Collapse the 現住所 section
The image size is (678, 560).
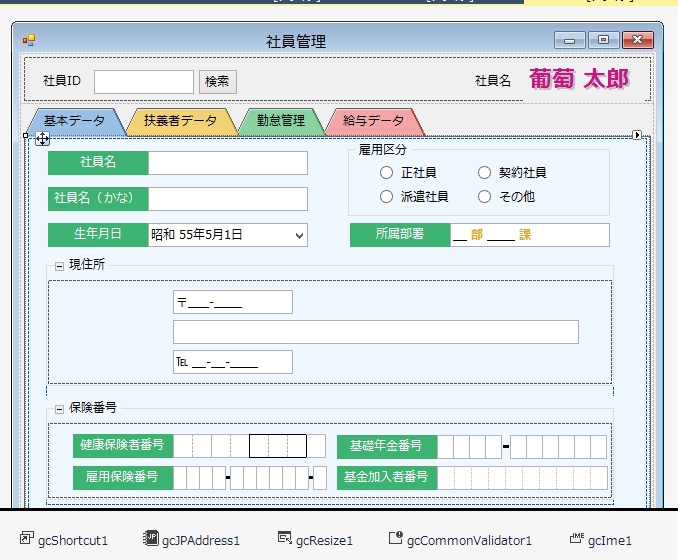(59, 266)
